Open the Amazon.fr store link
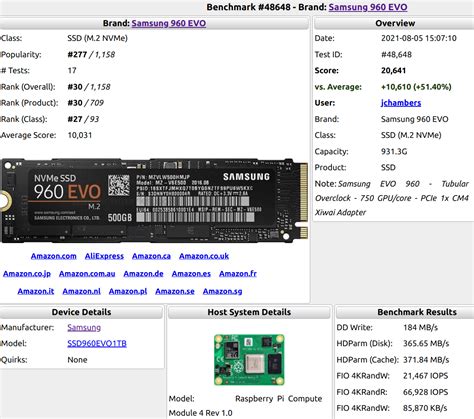 click(238, 274)
